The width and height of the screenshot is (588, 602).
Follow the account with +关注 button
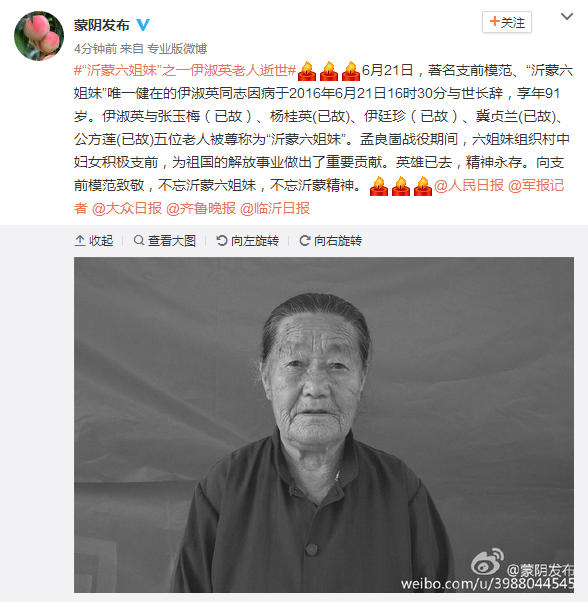pyautogui.click(x=507, y=22)
